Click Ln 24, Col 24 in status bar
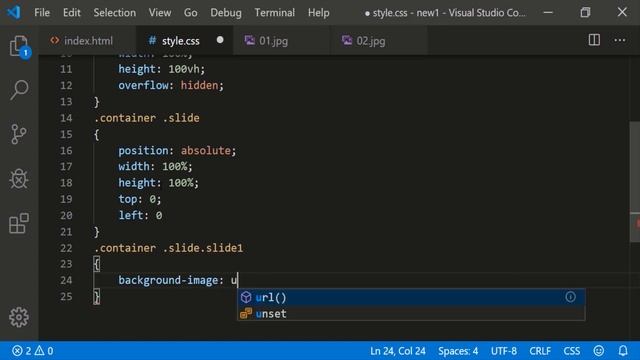Image resolution: width=640 pixels, height=360 pixels. pyautogui.click(x=398, y=351)
